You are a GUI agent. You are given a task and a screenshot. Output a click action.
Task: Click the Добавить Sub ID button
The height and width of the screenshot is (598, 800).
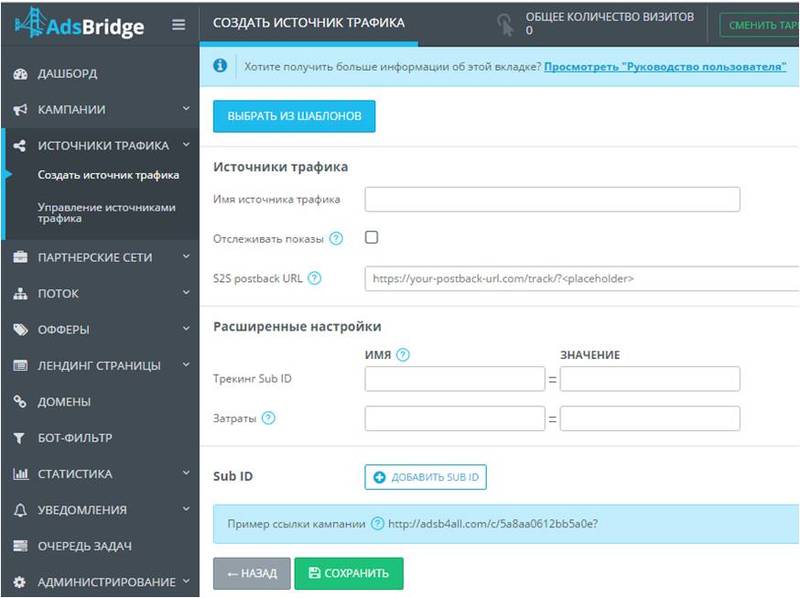coord(425,478)
